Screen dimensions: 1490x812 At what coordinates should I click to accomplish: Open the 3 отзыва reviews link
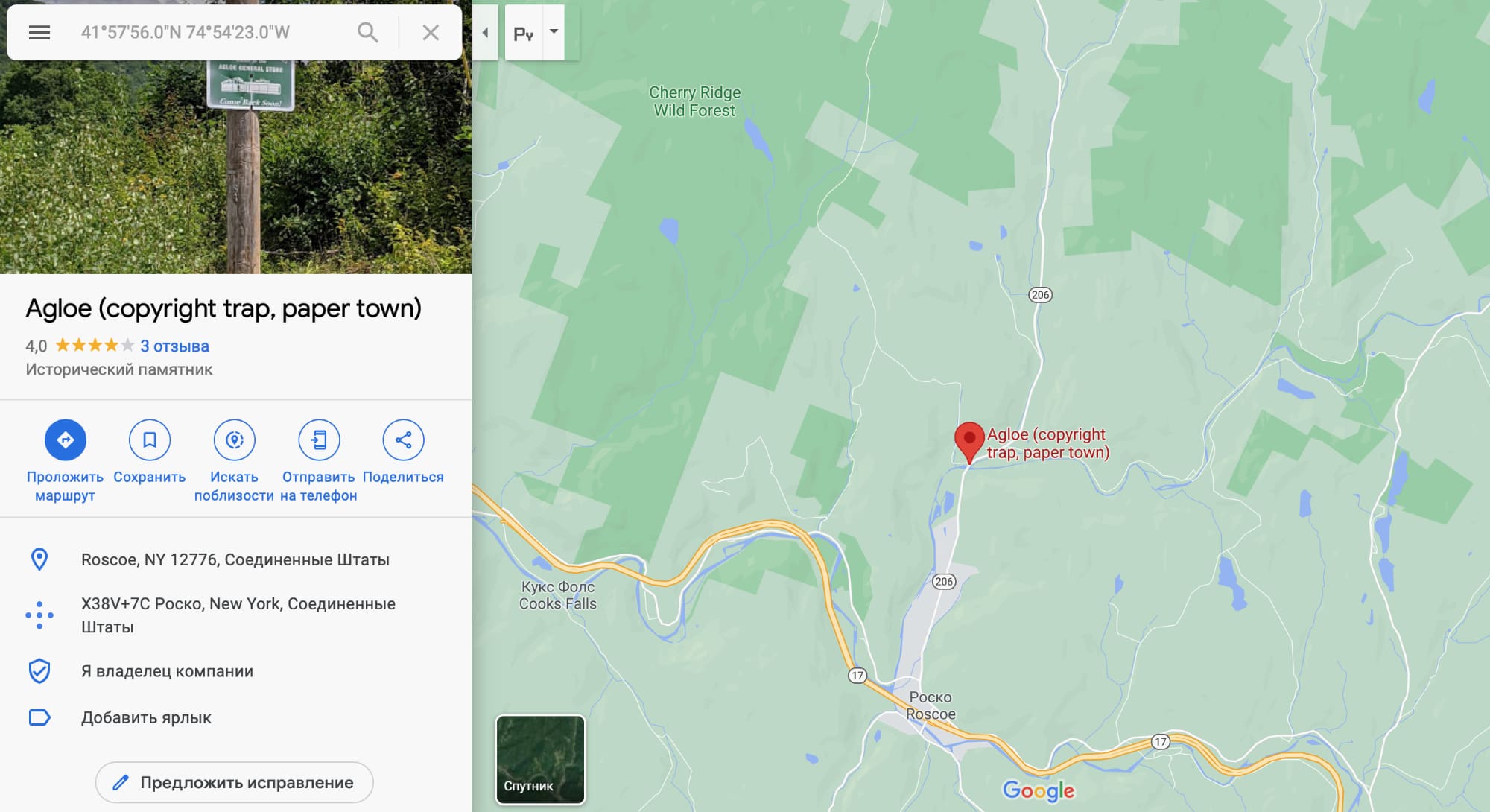point(174,346)
